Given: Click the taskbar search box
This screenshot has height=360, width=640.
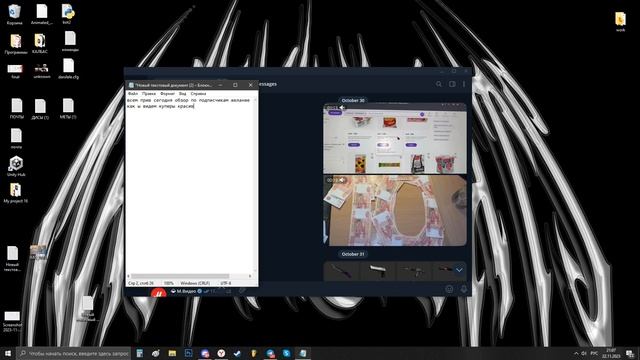Looking at the screenshot, I should pos(74,353).
